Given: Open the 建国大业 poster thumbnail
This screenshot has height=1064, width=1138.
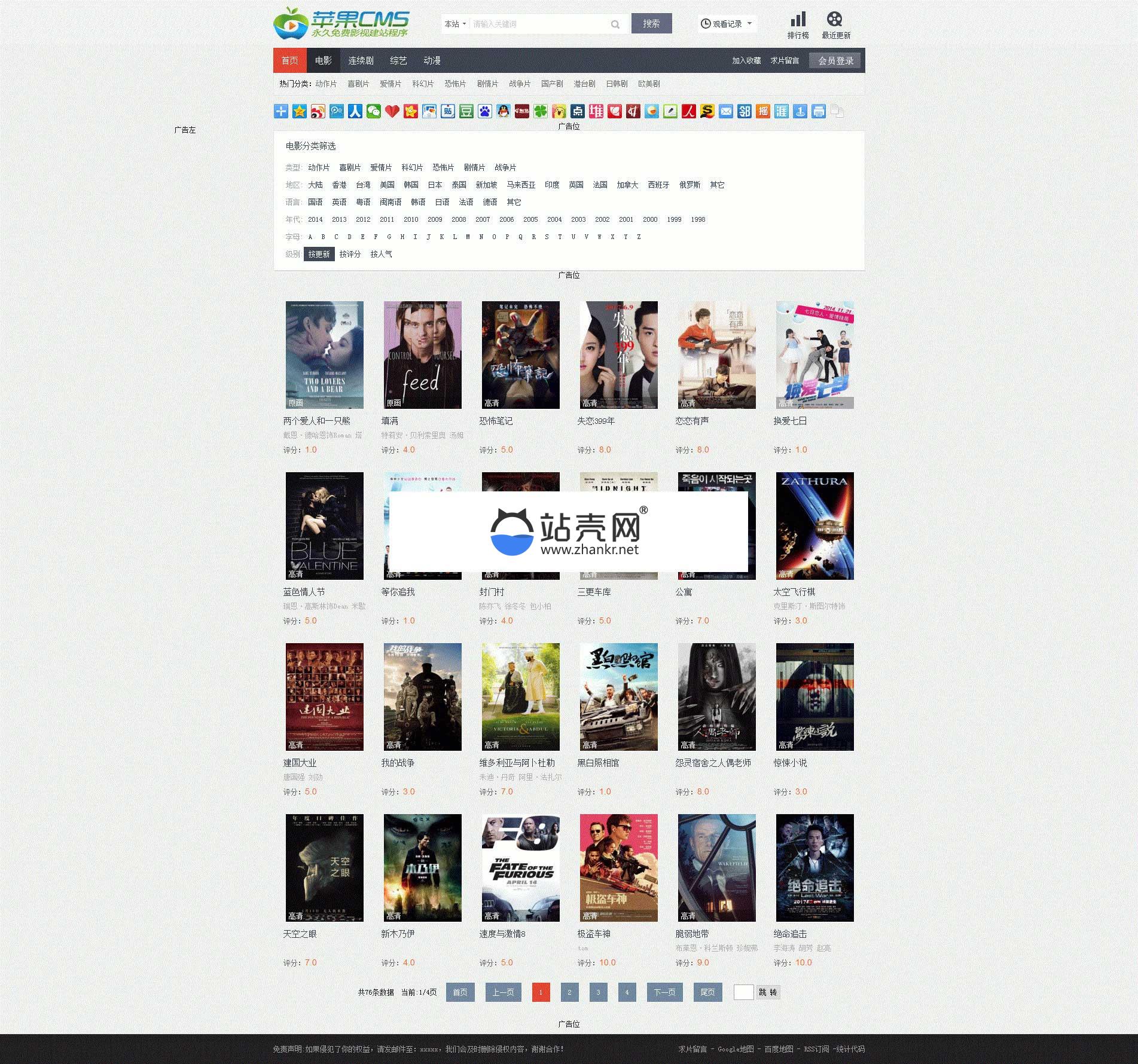Looking at the screenshot, I should (x=325, y=697).
